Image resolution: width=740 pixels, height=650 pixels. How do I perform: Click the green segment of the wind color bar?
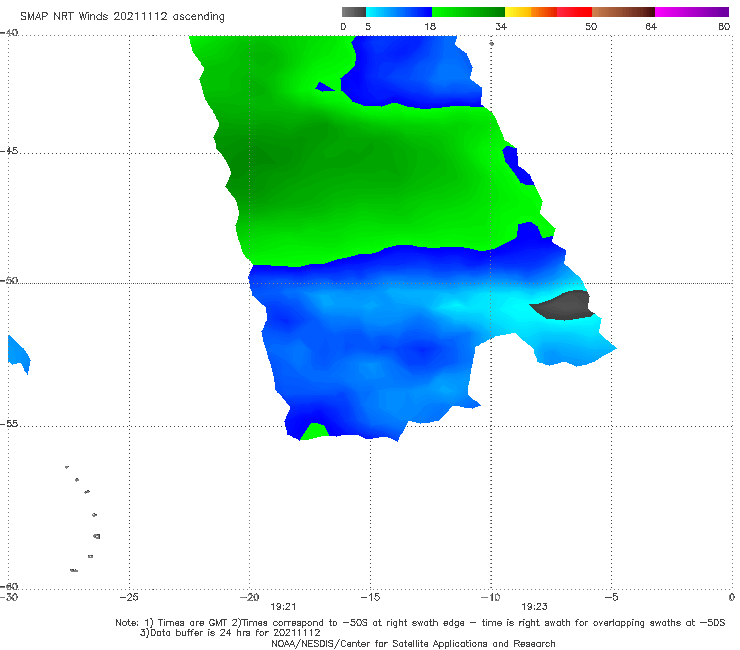tap(468, 12)
